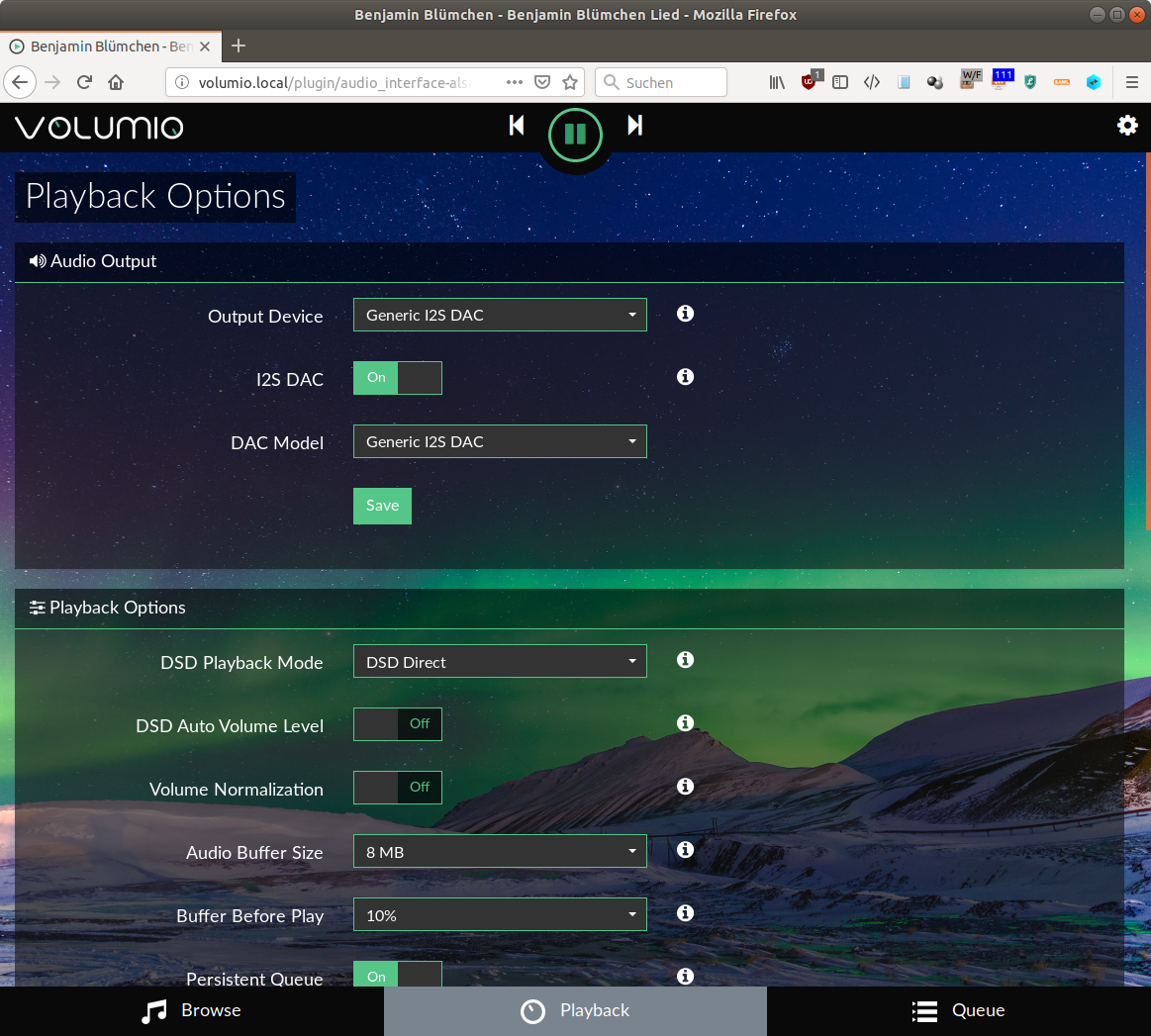Show info for Output Device
1151x1036 pixels.
coord(685,314)
